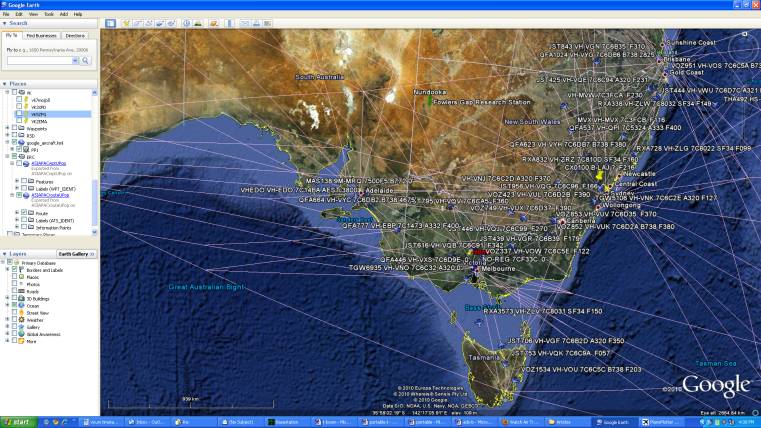
Task: Click View in Google Maps toolbar icon
Action: (x=267, y=23)
